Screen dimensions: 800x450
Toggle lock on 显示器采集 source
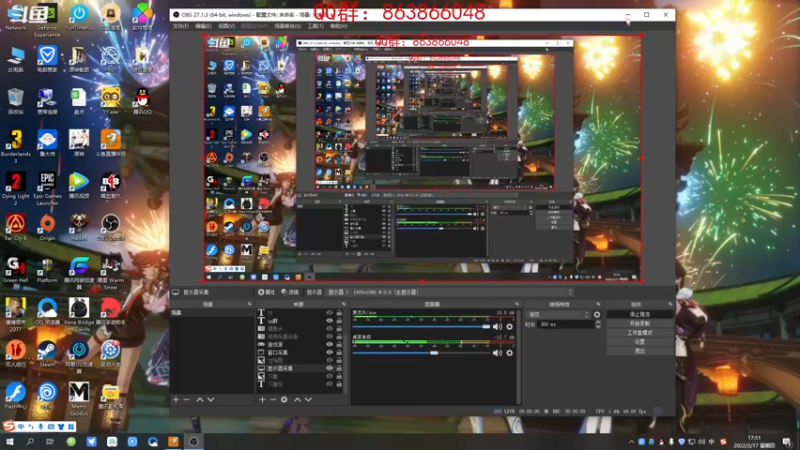pyautogui.click(x=339, y=368)
